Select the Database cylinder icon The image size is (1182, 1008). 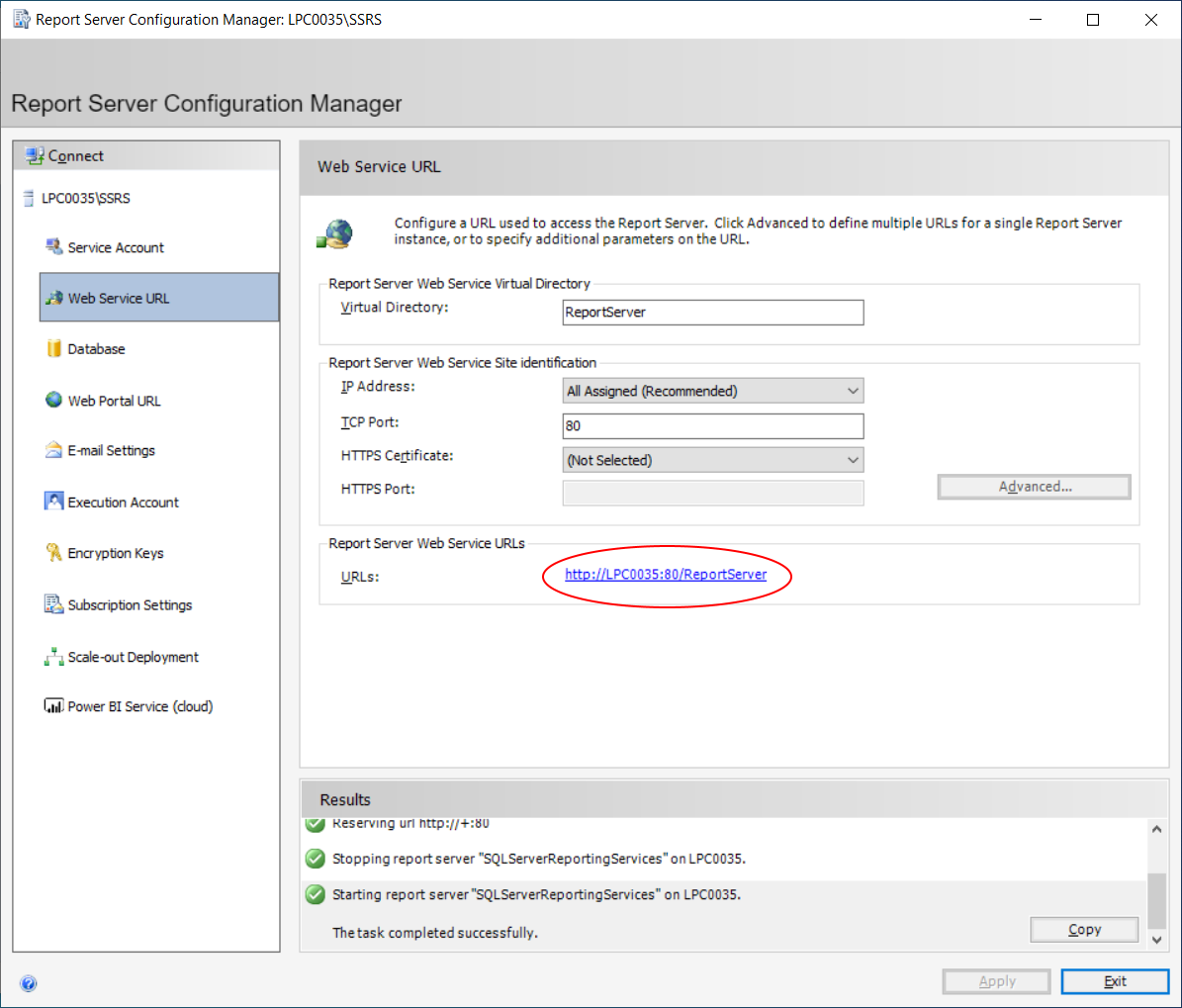53,348
